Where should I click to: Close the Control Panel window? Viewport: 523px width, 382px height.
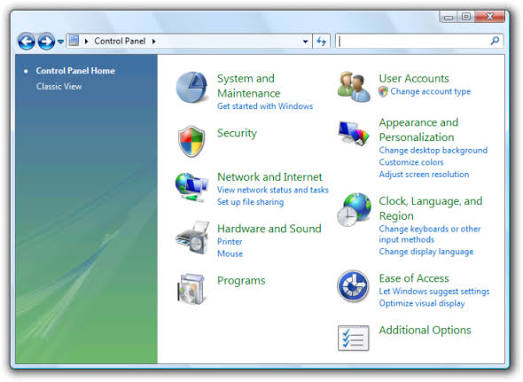pyautogui.click(x=490, y=17)
